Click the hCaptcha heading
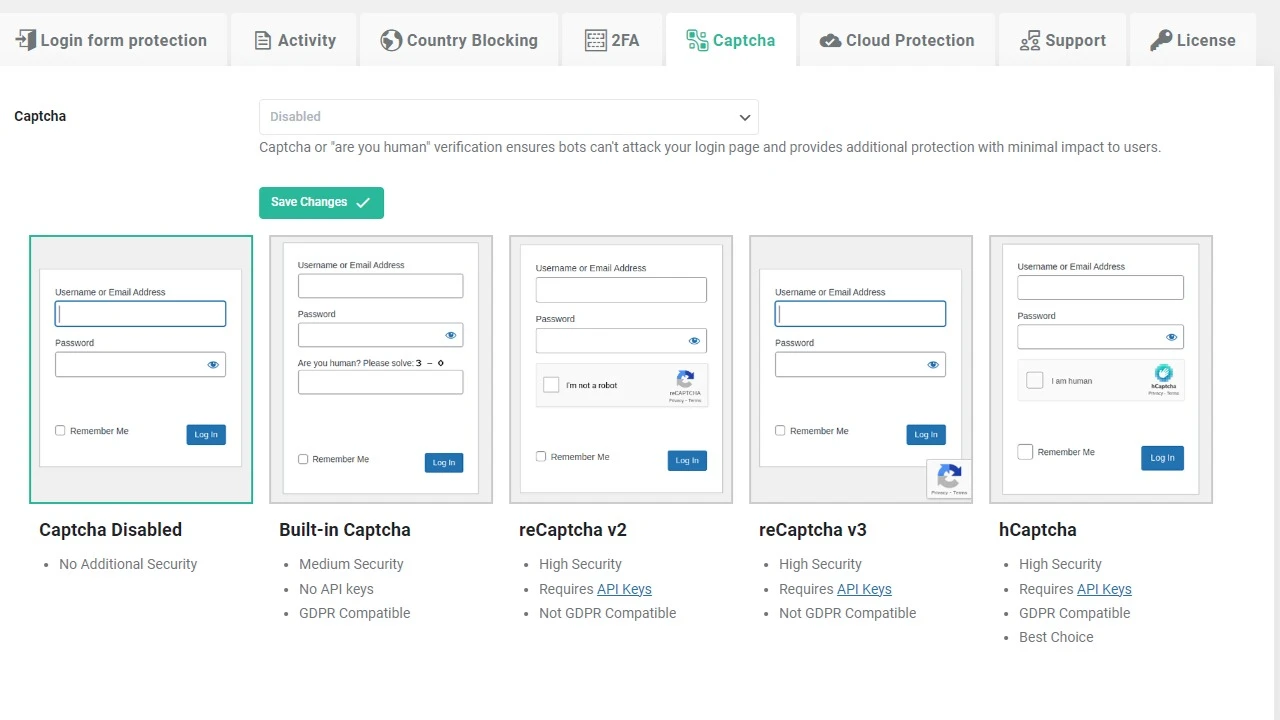The image size is (1280, 720). pos(1038,530)
